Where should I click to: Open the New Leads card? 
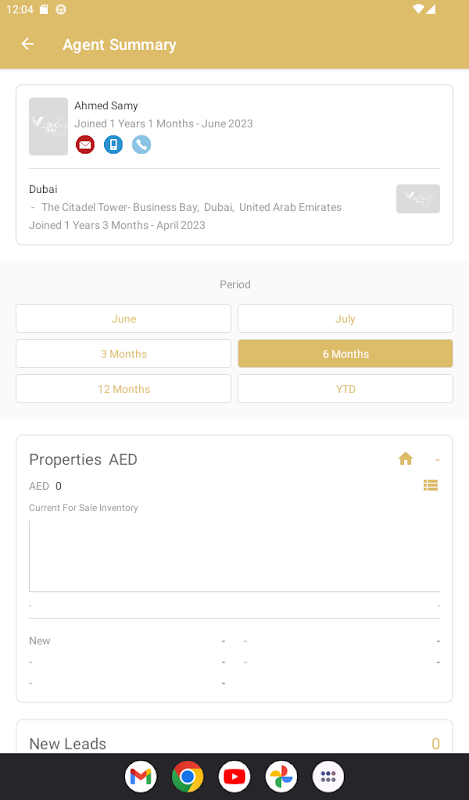(x=234, y=737)
